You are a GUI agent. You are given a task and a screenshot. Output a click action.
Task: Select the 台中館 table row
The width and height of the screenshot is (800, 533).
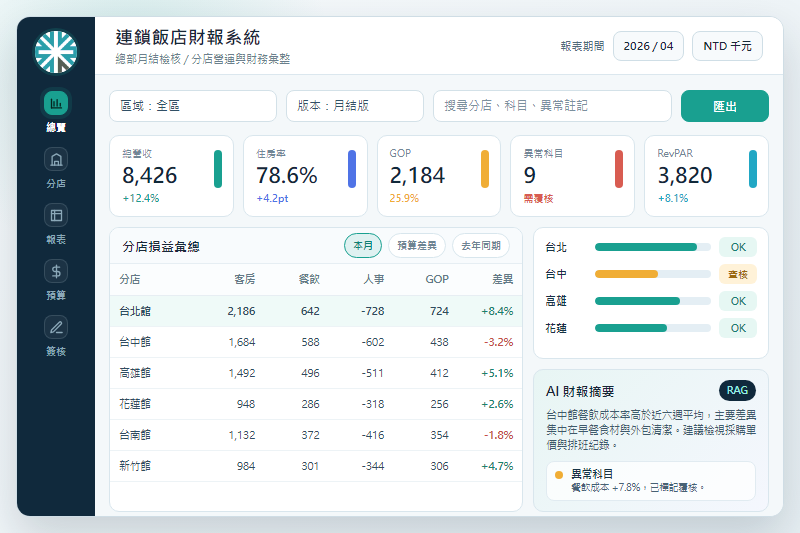point(316,342)
